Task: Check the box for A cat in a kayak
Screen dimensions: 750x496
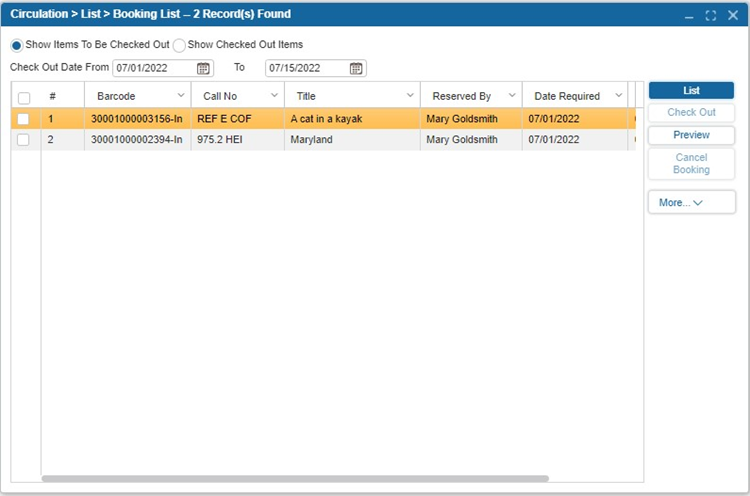Action: pos(23,119)
